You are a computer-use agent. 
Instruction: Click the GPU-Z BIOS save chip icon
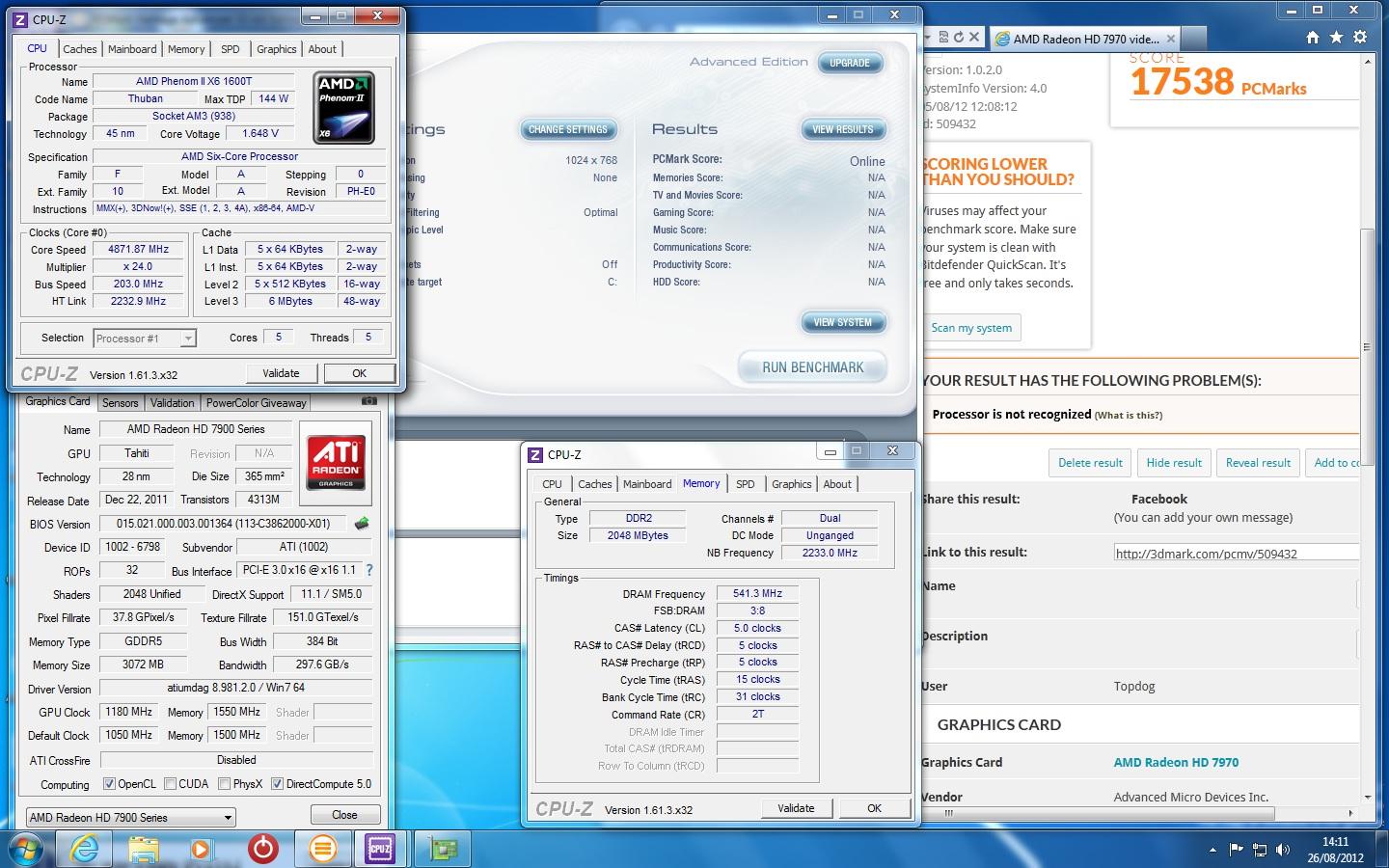(362, 524)
